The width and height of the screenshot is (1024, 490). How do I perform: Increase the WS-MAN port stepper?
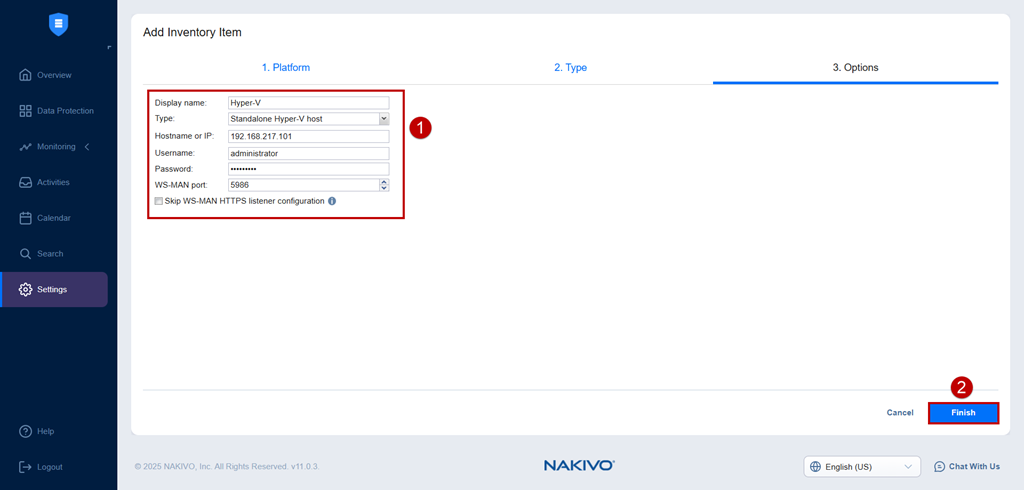(x=384, y=182)
